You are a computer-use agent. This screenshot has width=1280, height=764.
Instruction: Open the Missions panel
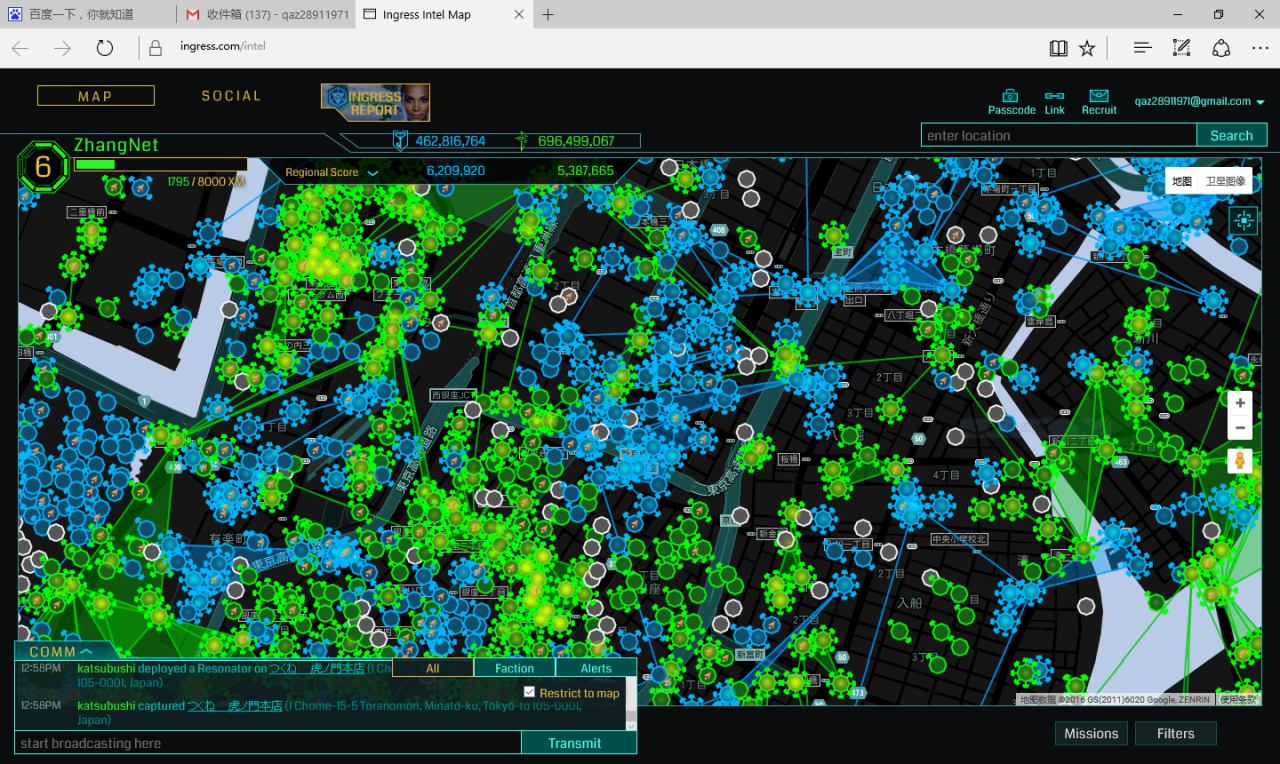(x=1091, y=733)
